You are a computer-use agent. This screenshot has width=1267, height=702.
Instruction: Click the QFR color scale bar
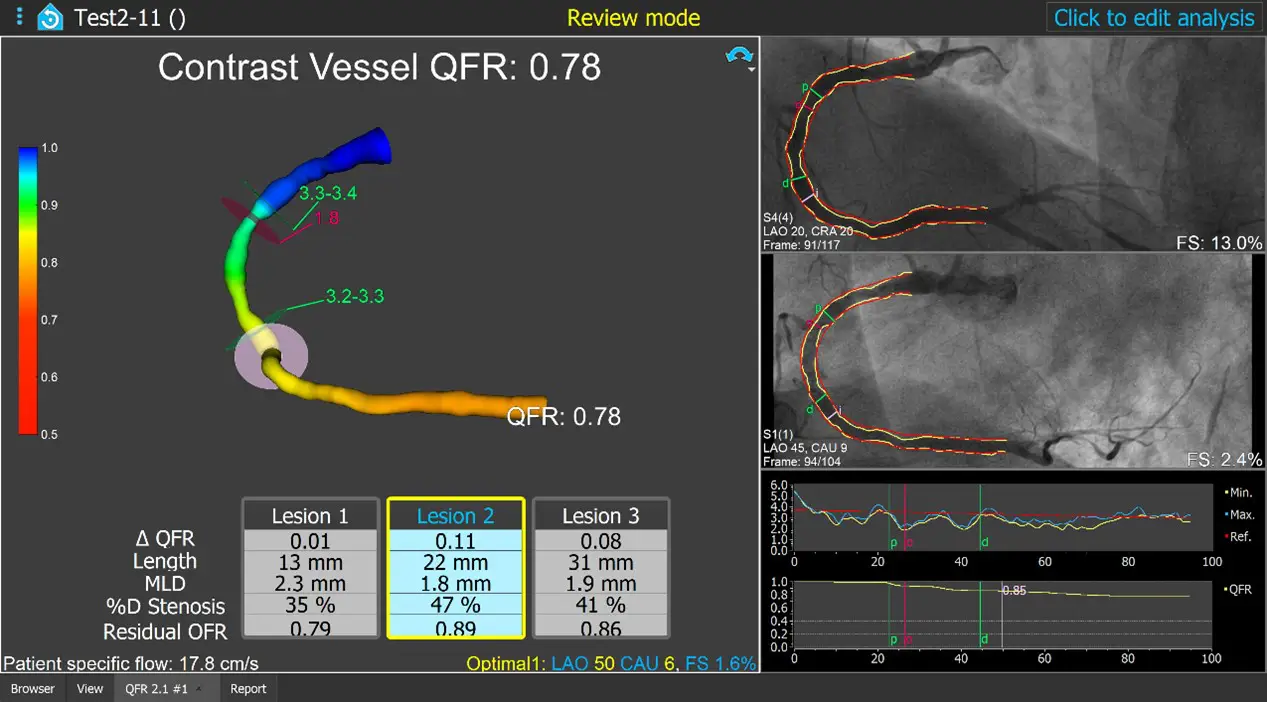click(28, 290)
